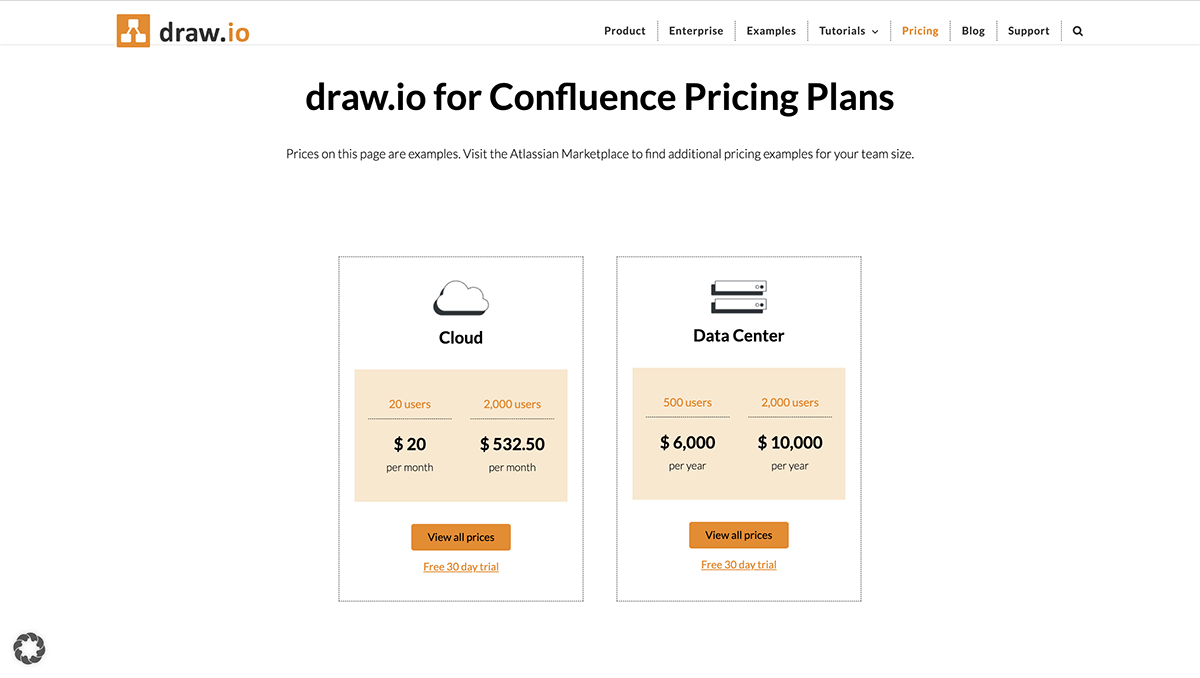Open the Support page

point(1029,31)
